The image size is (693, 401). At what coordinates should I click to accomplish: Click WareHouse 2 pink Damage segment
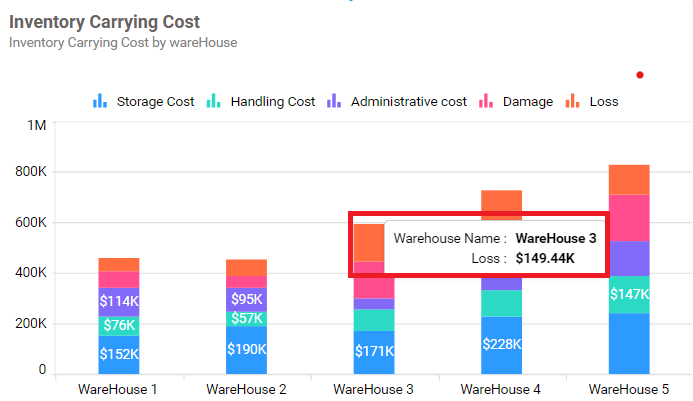coord(246,282)
